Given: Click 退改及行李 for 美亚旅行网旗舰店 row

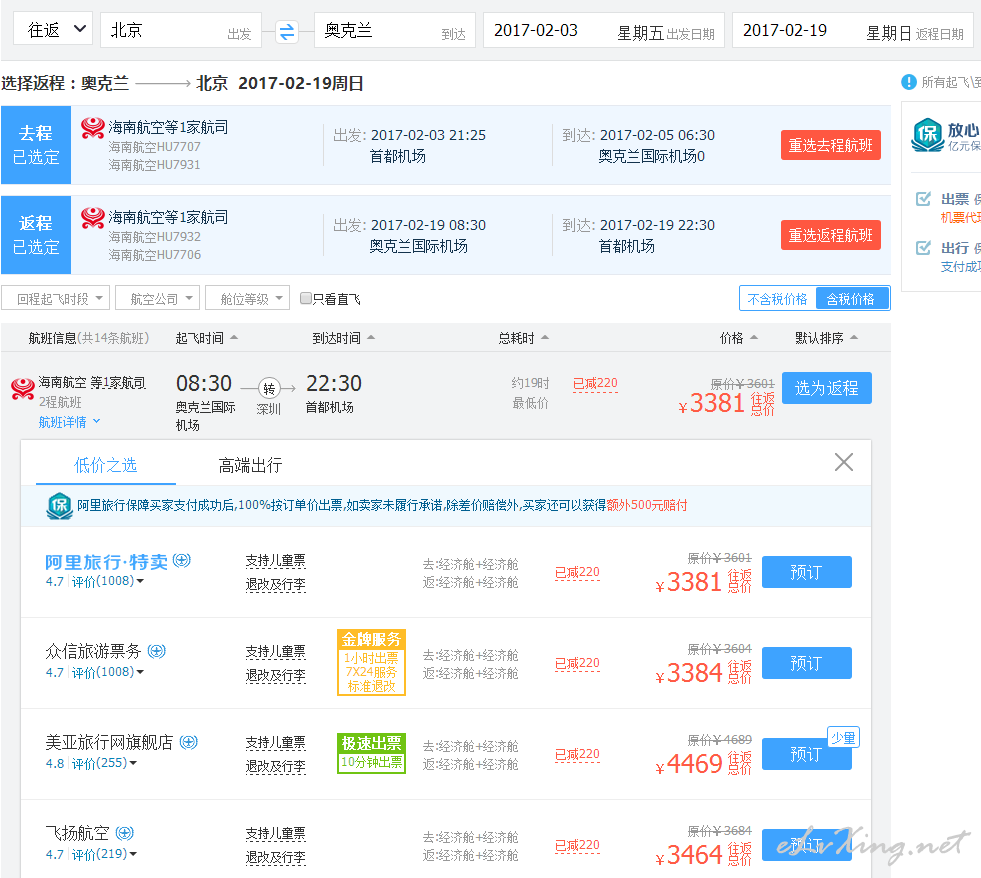Looking at the screenshot, I should (275, 767).
